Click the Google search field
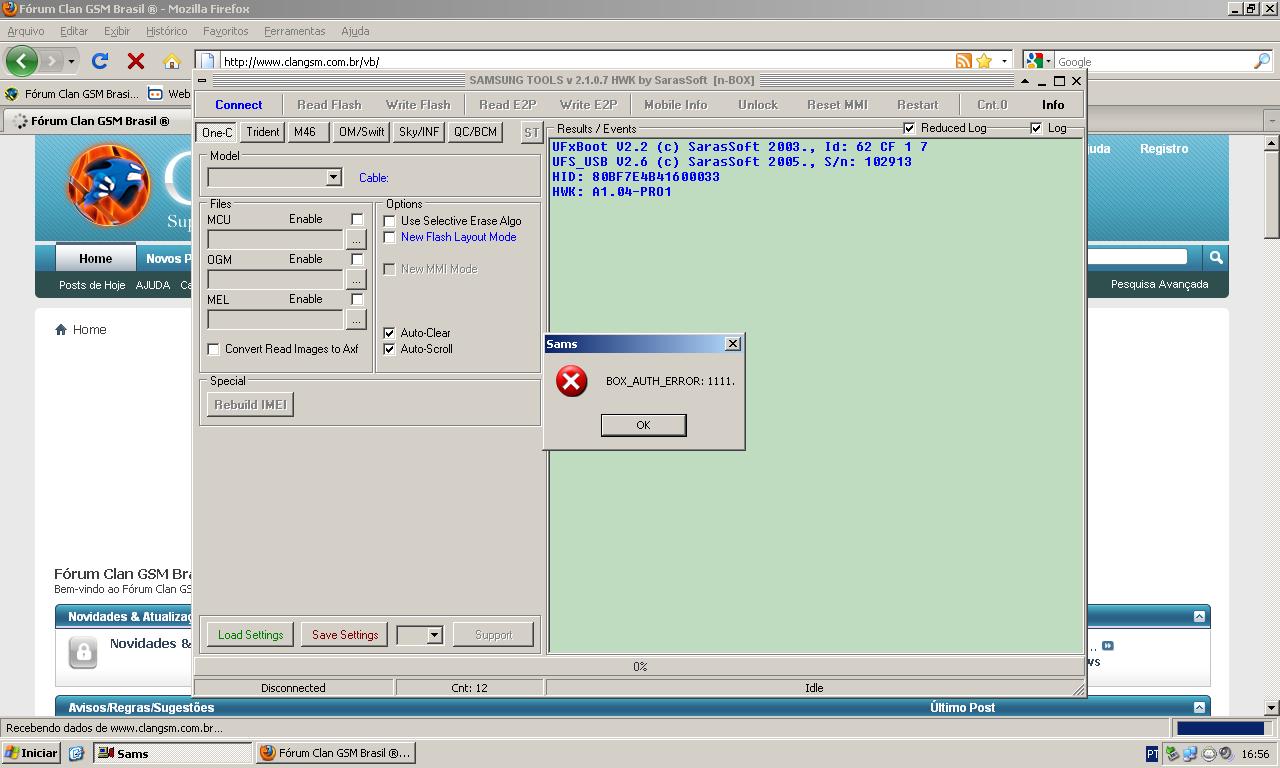Image resolution: width=1280 pixels, height=768 pixels. coord(1153,61)
